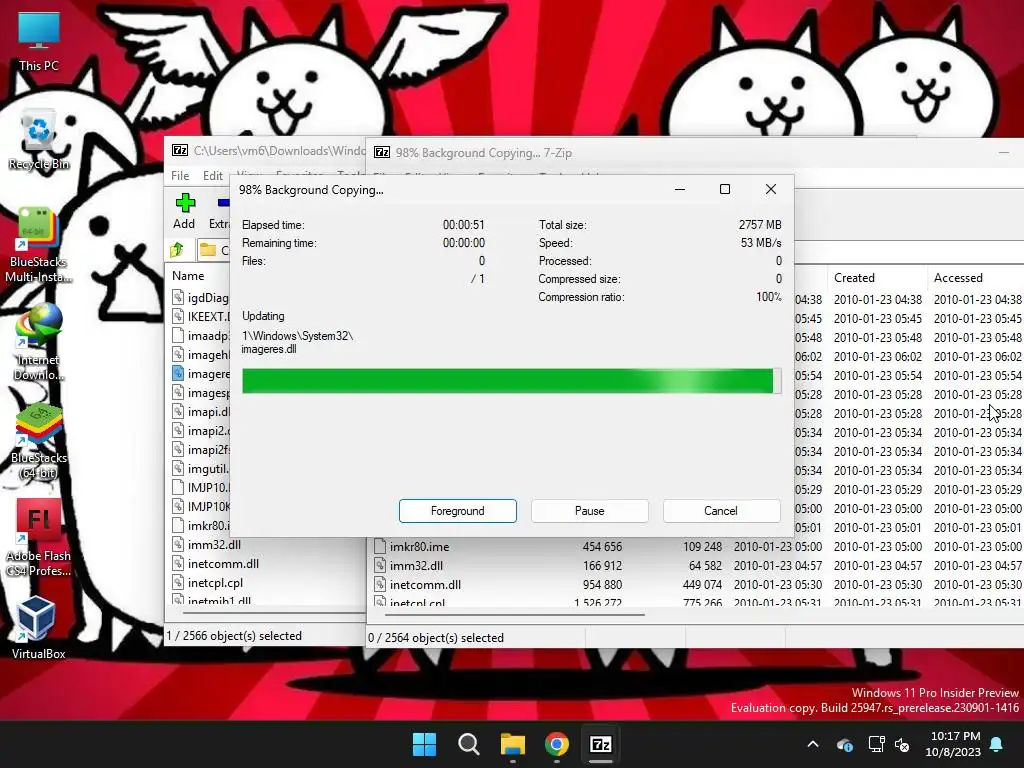Screen dimensions: 1024x768
Task: Click horizontal scrollbar in right 7-Zip window
Action: [x=515, y=615]
